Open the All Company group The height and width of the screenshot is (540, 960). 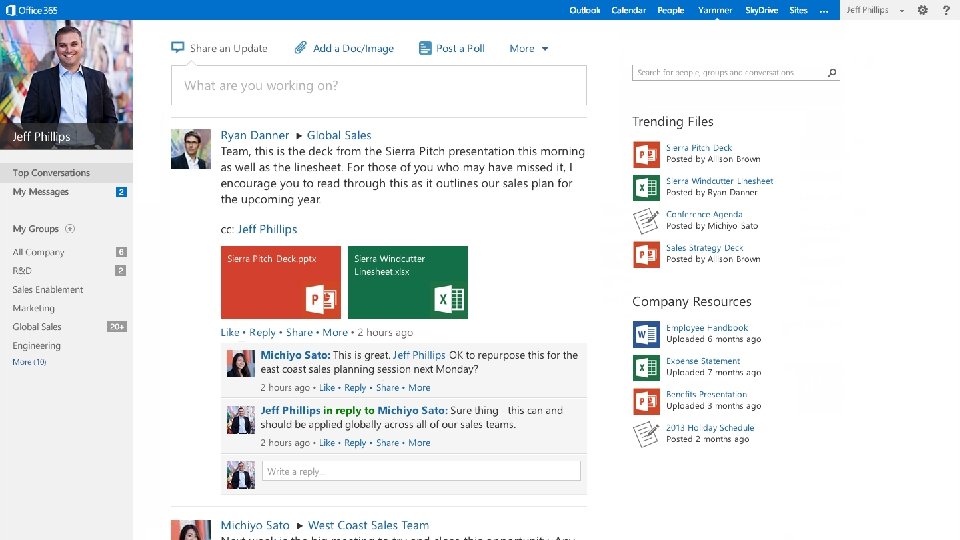[38, 252]
